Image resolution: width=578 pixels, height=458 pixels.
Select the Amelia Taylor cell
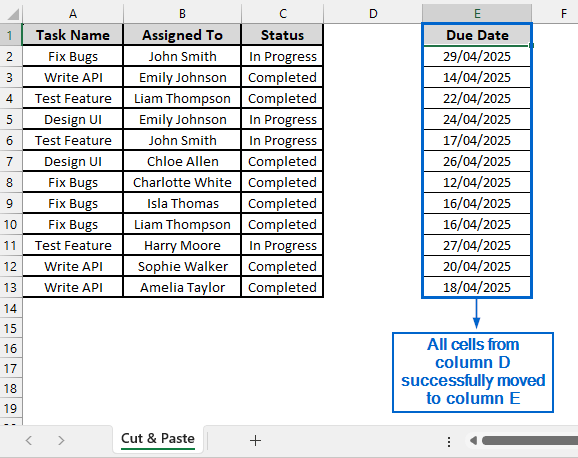coord(182,287)
